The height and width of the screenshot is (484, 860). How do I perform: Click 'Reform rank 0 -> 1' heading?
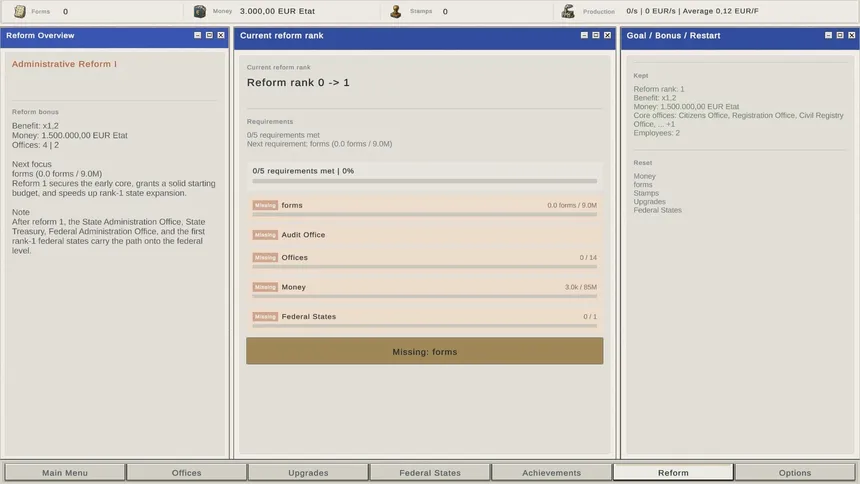tap(298, 82)
